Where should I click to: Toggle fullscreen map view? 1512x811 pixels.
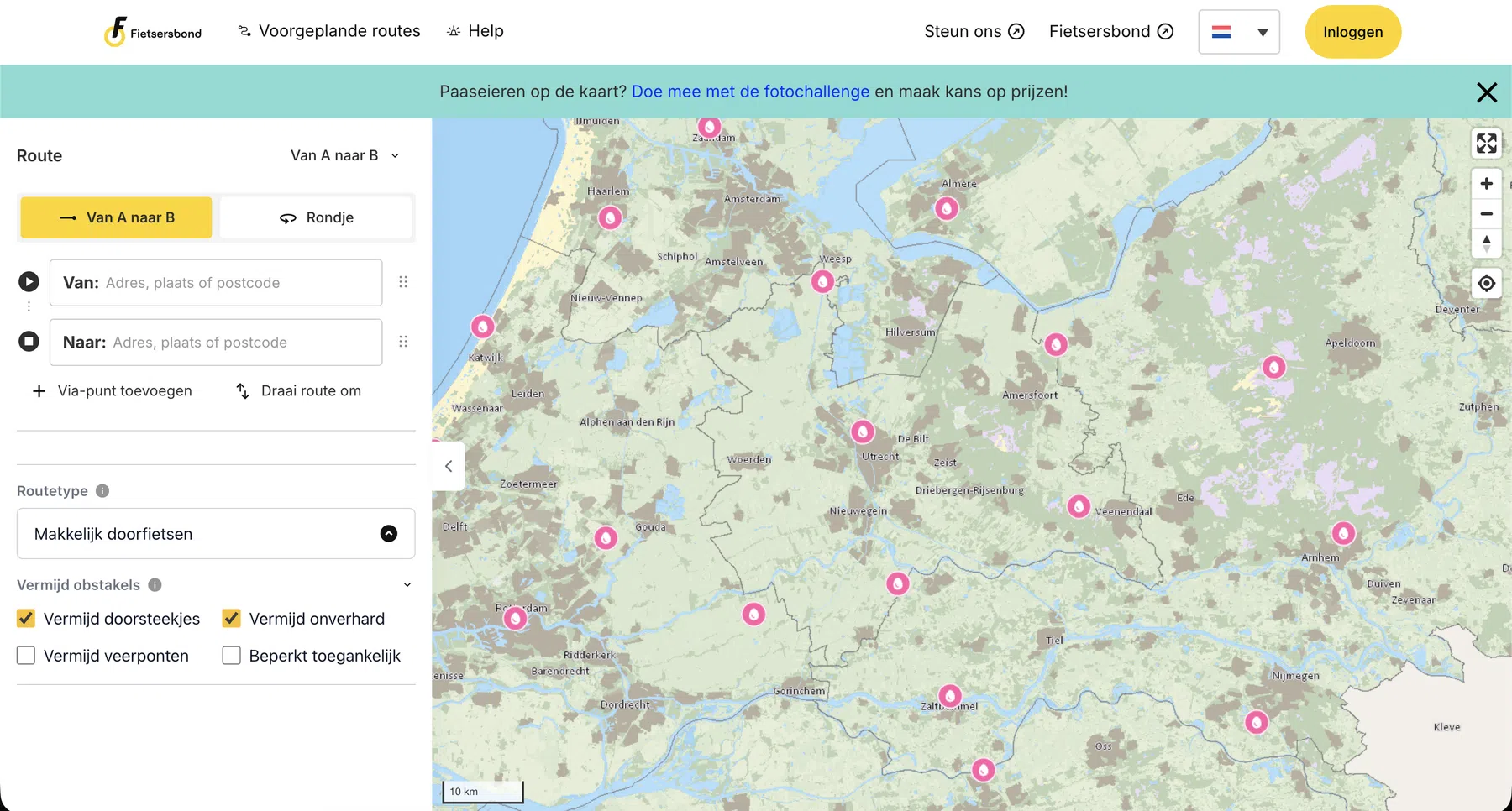pos(1487,144)
